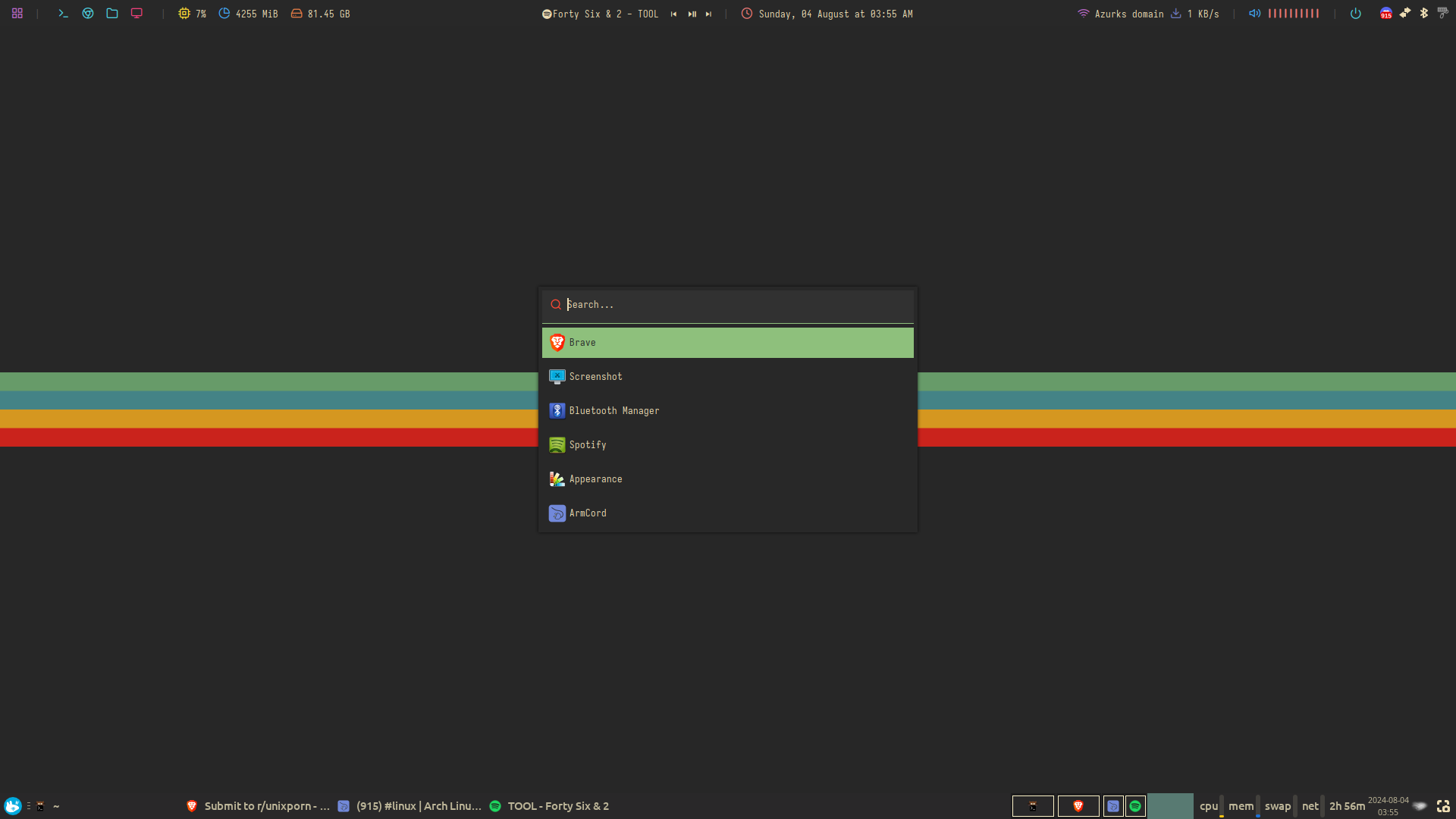Open Bluetooth Manager from launcher
The image size is (1456, 819).
728,411
